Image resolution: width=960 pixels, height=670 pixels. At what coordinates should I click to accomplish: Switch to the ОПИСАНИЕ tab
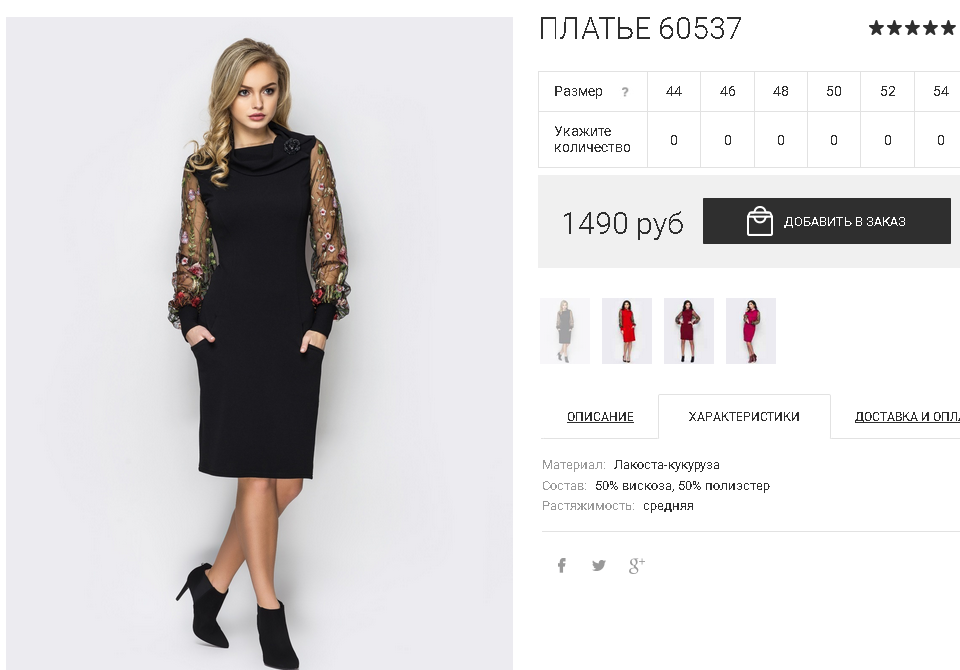click(600, 416)
